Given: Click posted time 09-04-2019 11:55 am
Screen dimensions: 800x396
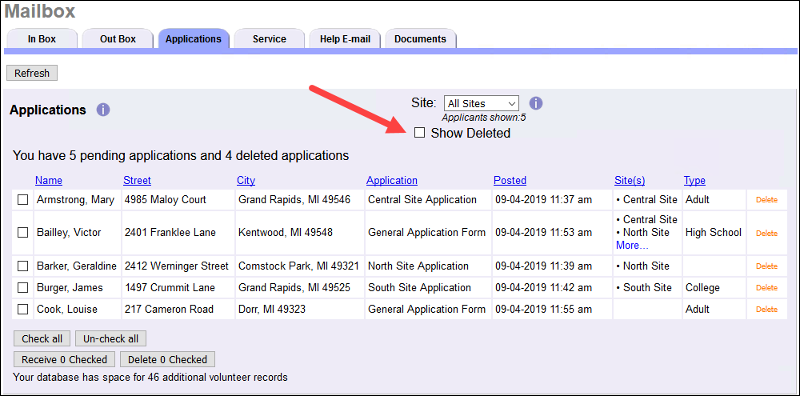Looking at the screenshot, I should [x=543, y=309].
